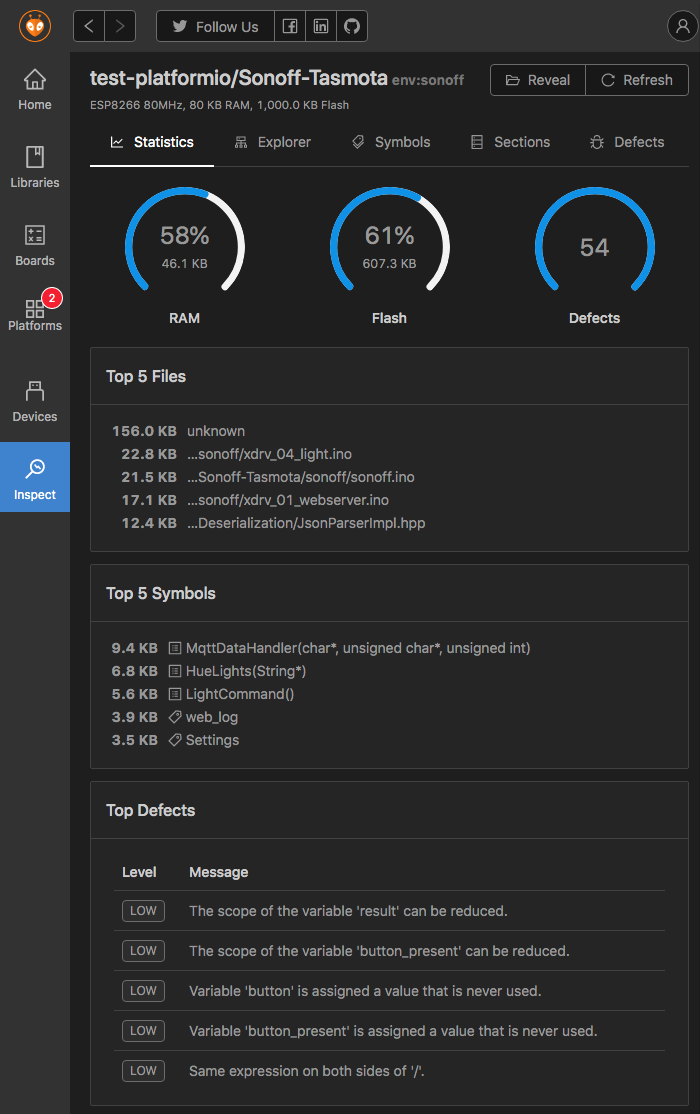Click "Variable 'button_present' is assigned" defect message
The width and height of the screenshot is (700, 1114).
click(393, 1030)
